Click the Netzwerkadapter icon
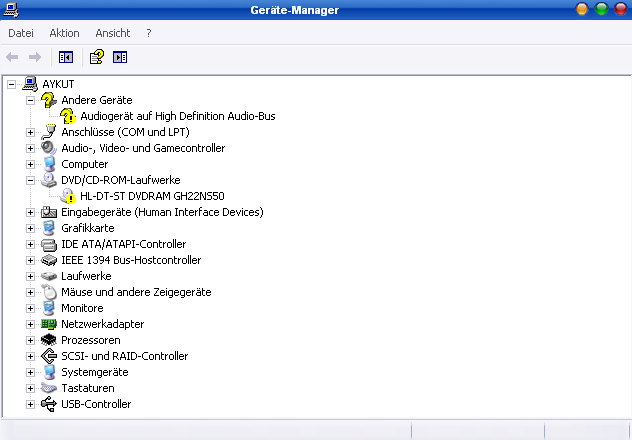 coord(49,324)
